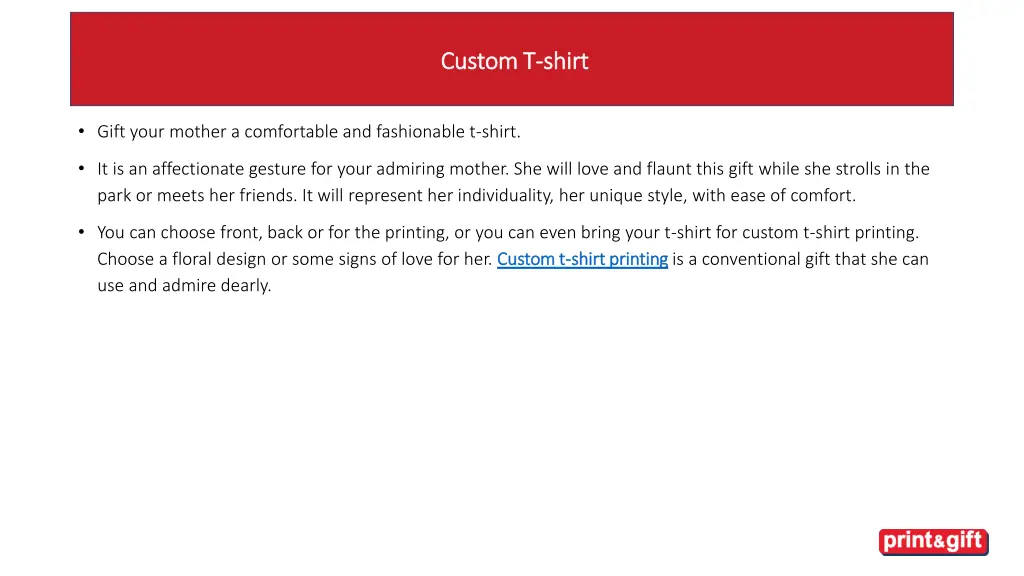
Task: Click the print&gift logo
Action: (x=933, y=542)
